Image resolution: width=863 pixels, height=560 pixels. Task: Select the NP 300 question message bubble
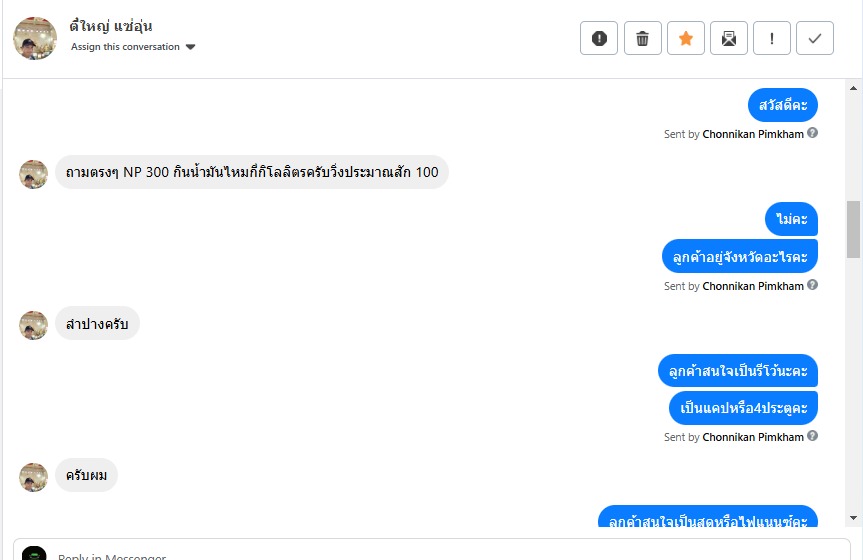[x=252, y=172]
